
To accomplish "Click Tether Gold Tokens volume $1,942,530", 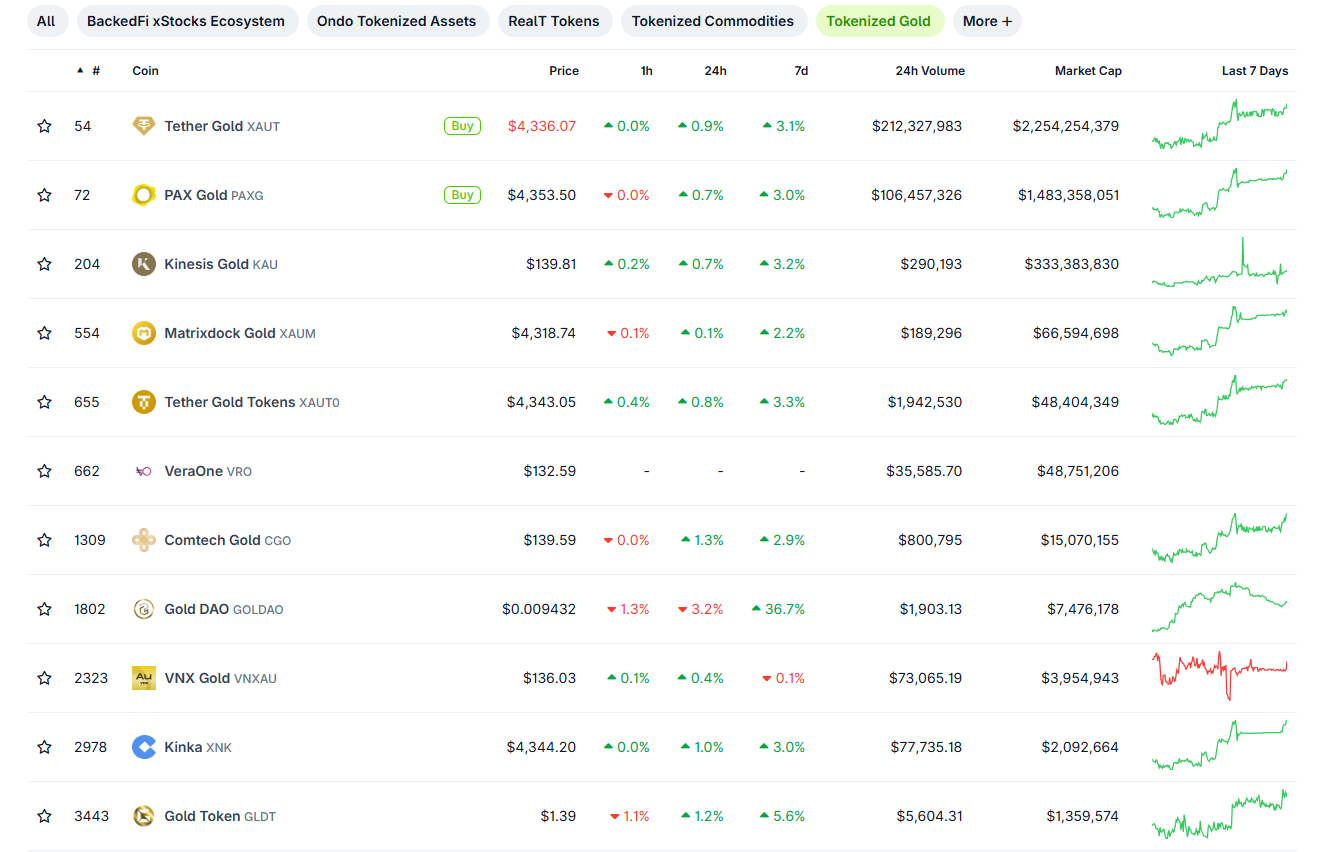I will pyautogui.click(x=925, y=402).
